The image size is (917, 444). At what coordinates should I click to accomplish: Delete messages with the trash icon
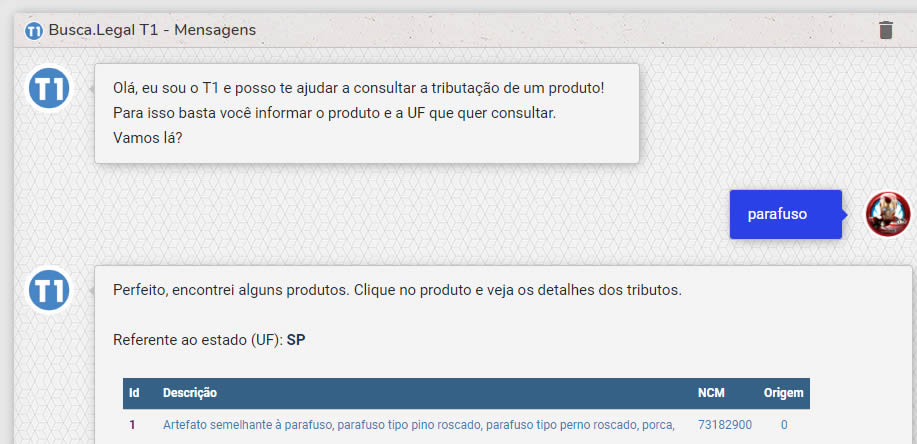coord(886,30)
